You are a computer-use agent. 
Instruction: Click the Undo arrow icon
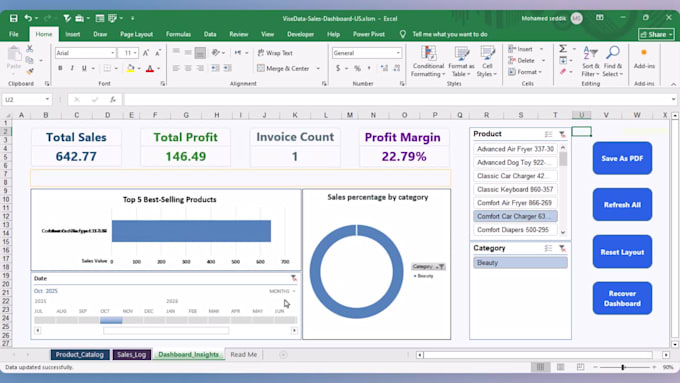click(28, 18)
